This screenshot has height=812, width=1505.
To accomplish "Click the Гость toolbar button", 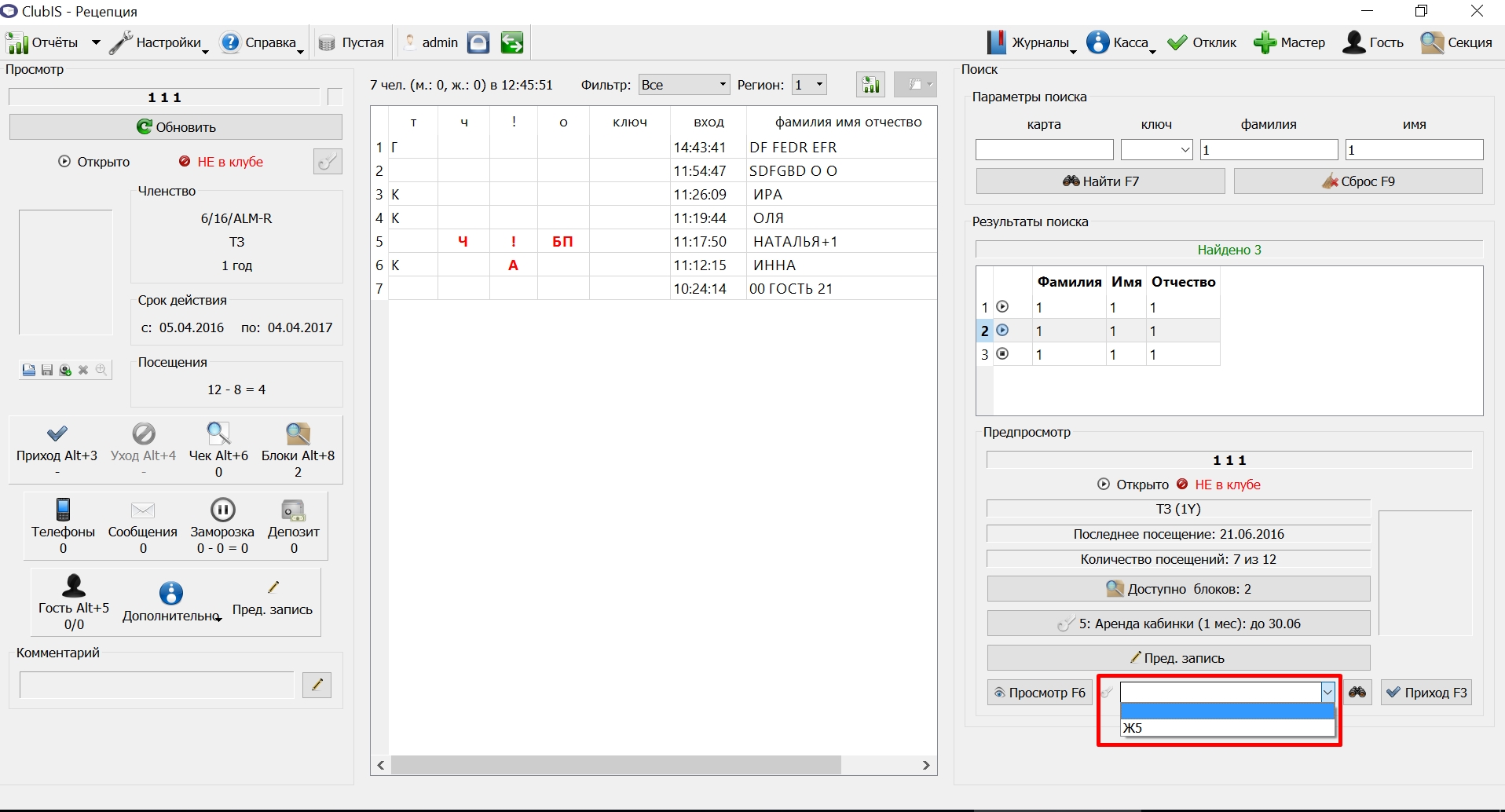I will click(1373, 42).
